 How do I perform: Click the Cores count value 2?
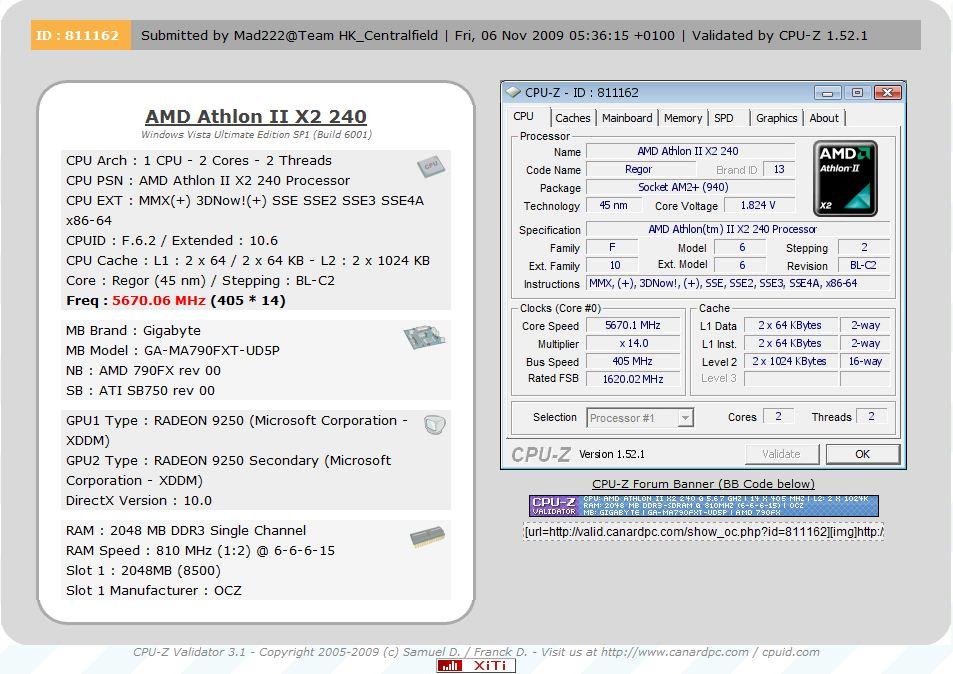coord(779,416)
